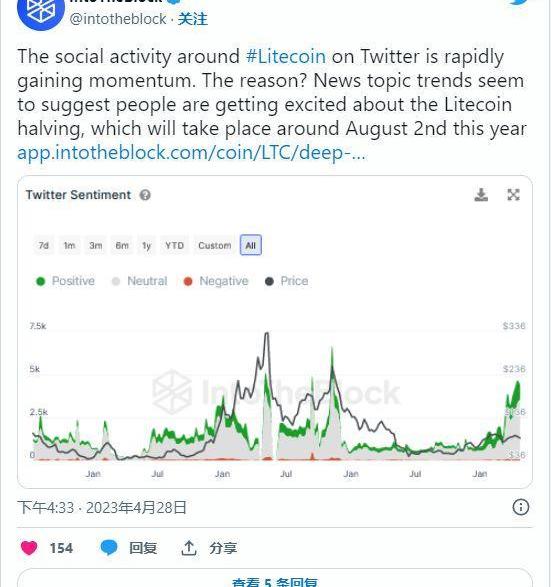
Task: Follow @intotheblock via 关注 link
Action: click(192, 19)
